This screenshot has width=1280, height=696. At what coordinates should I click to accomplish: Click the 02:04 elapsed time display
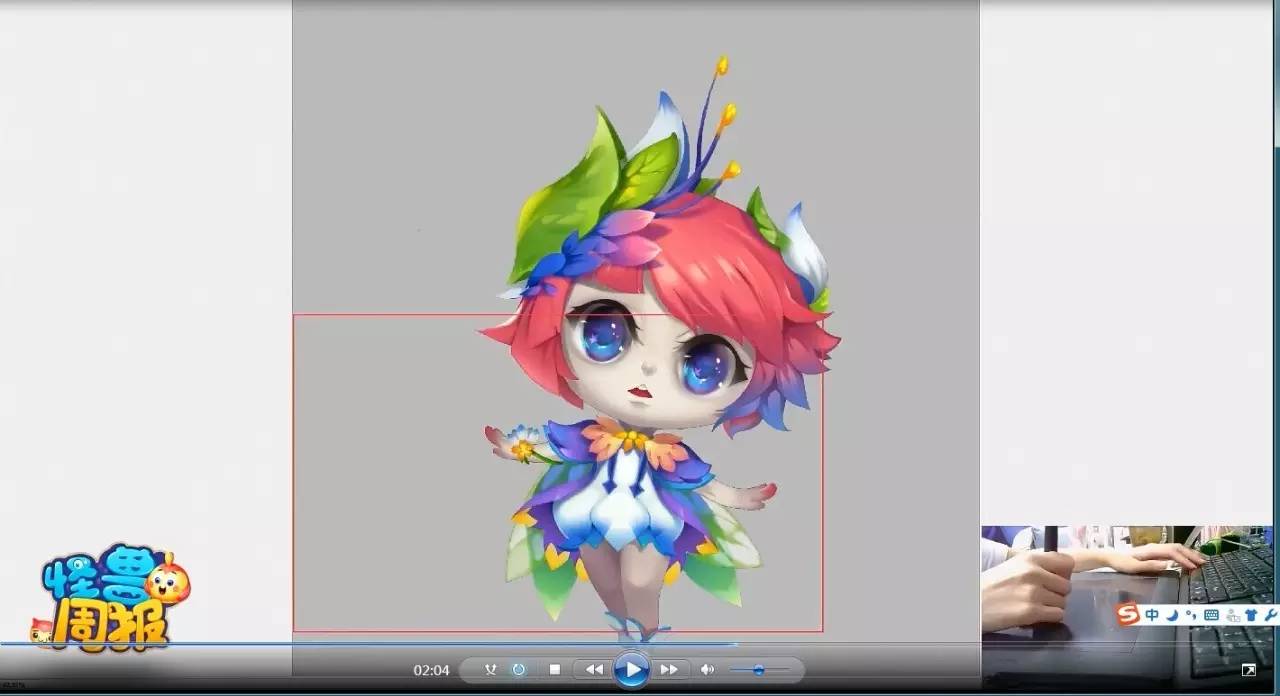point(431,670)
